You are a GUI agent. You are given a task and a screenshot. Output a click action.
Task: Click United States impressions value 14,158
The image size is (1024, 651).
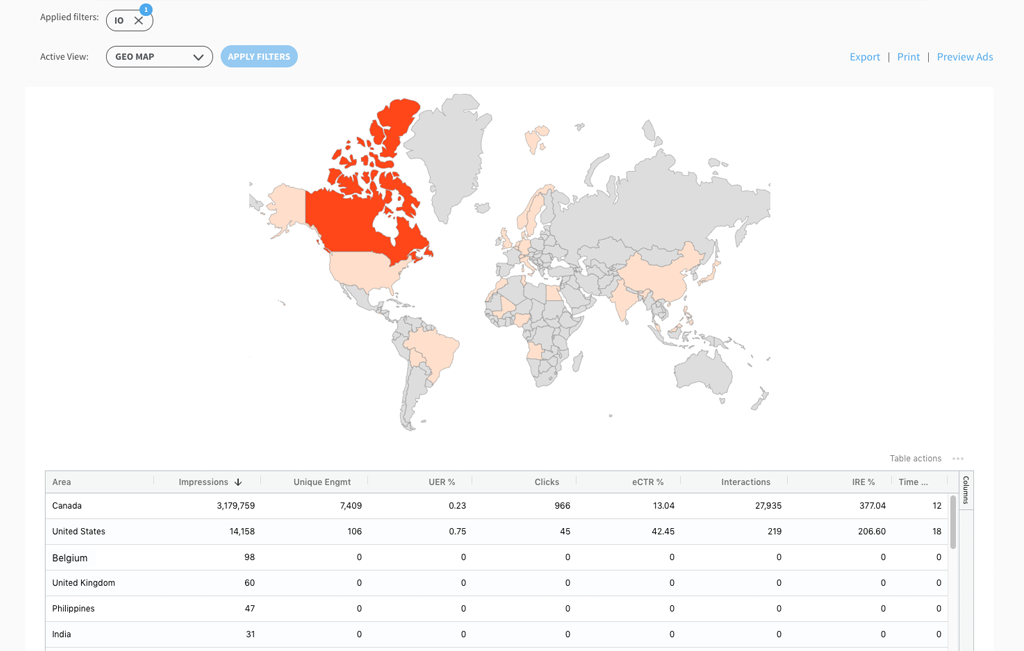tap(242, 532)
